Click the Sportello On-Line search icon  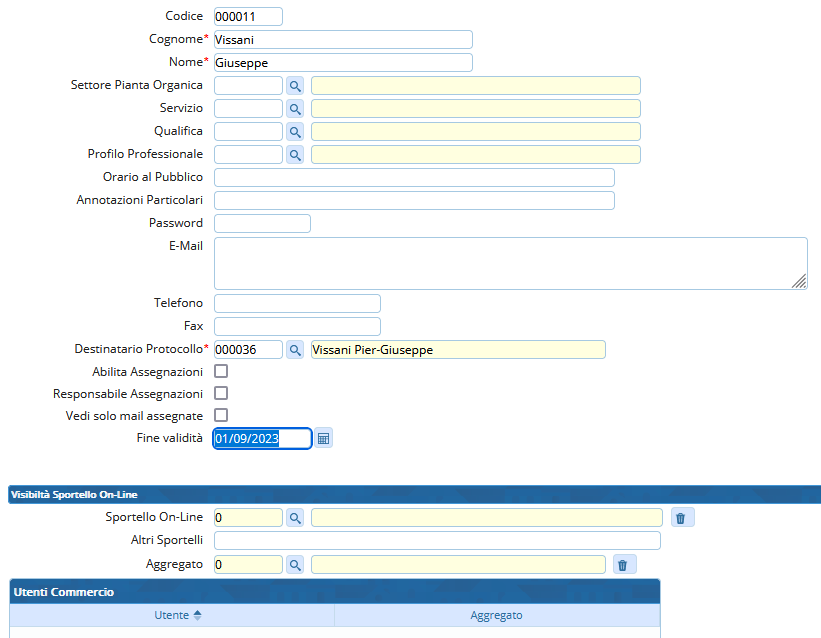click(x=295, y=517)
